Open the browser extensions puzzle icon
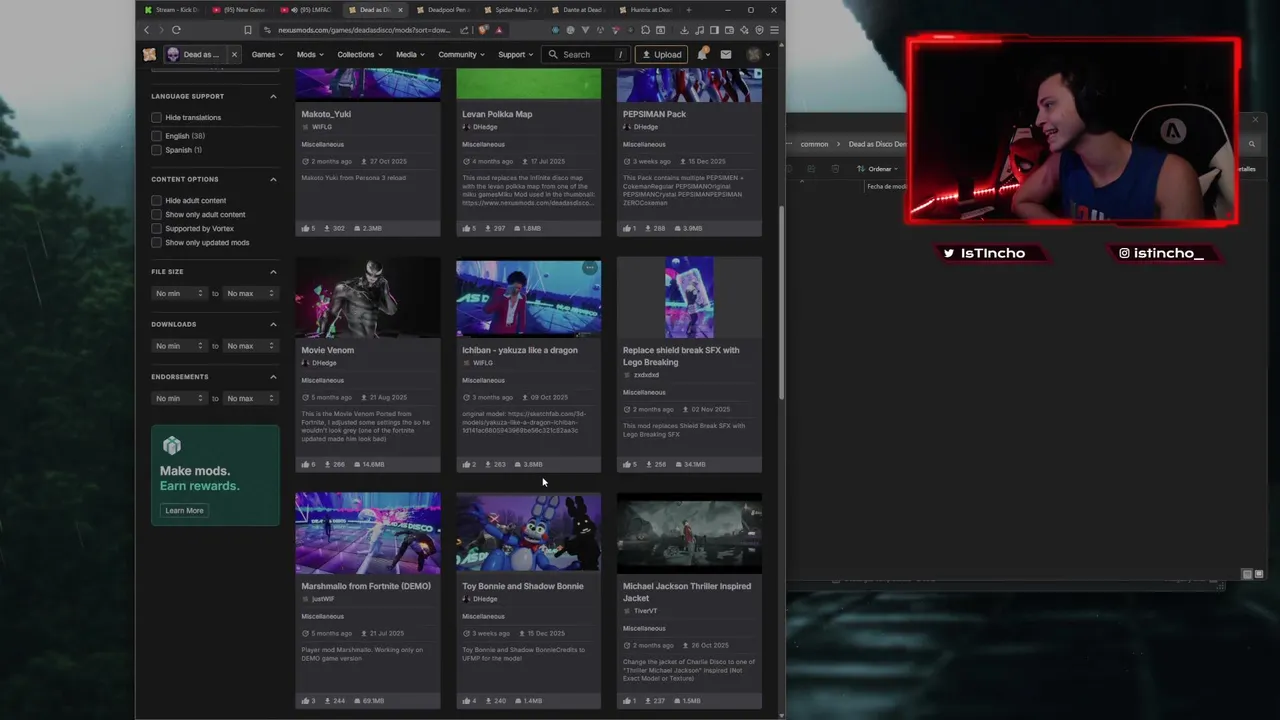This screenshot has height=720, width=1280. pyautogui.click(x=645, y=30)
